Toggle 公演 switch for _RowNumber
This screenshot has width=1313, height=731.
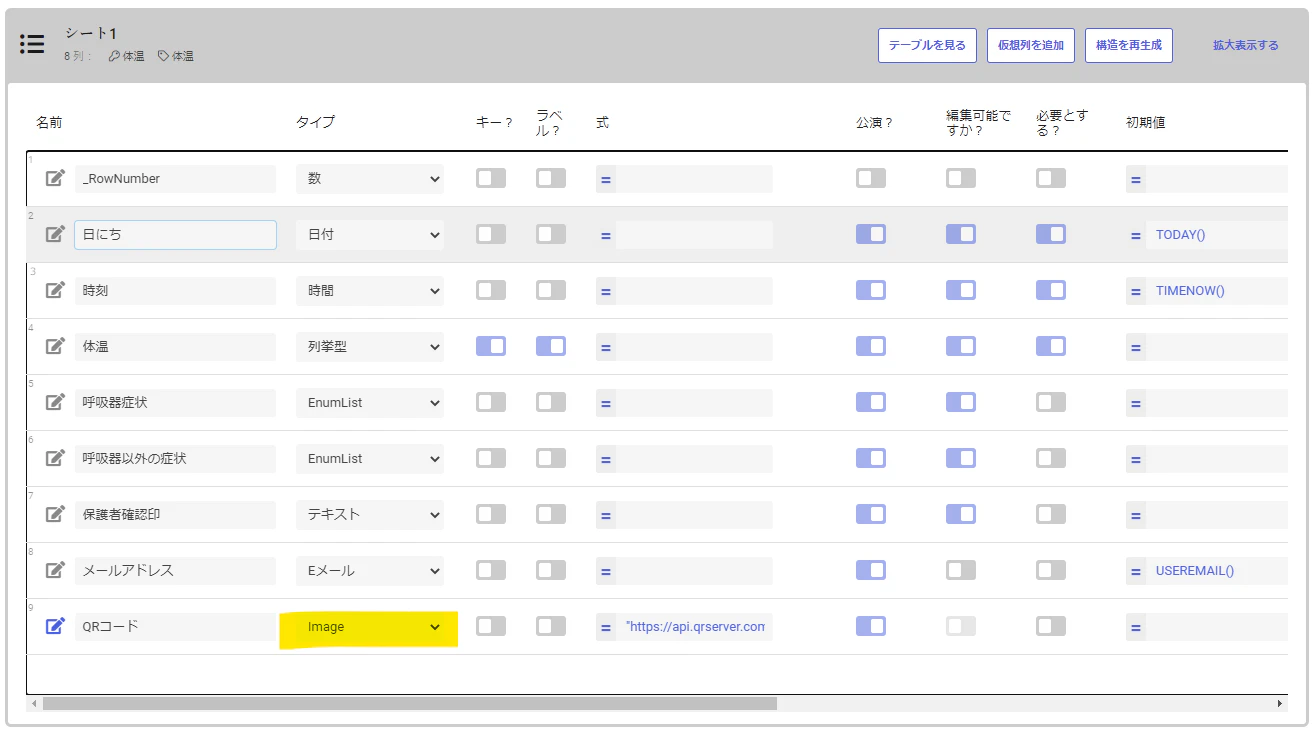(x=871, y=178)
